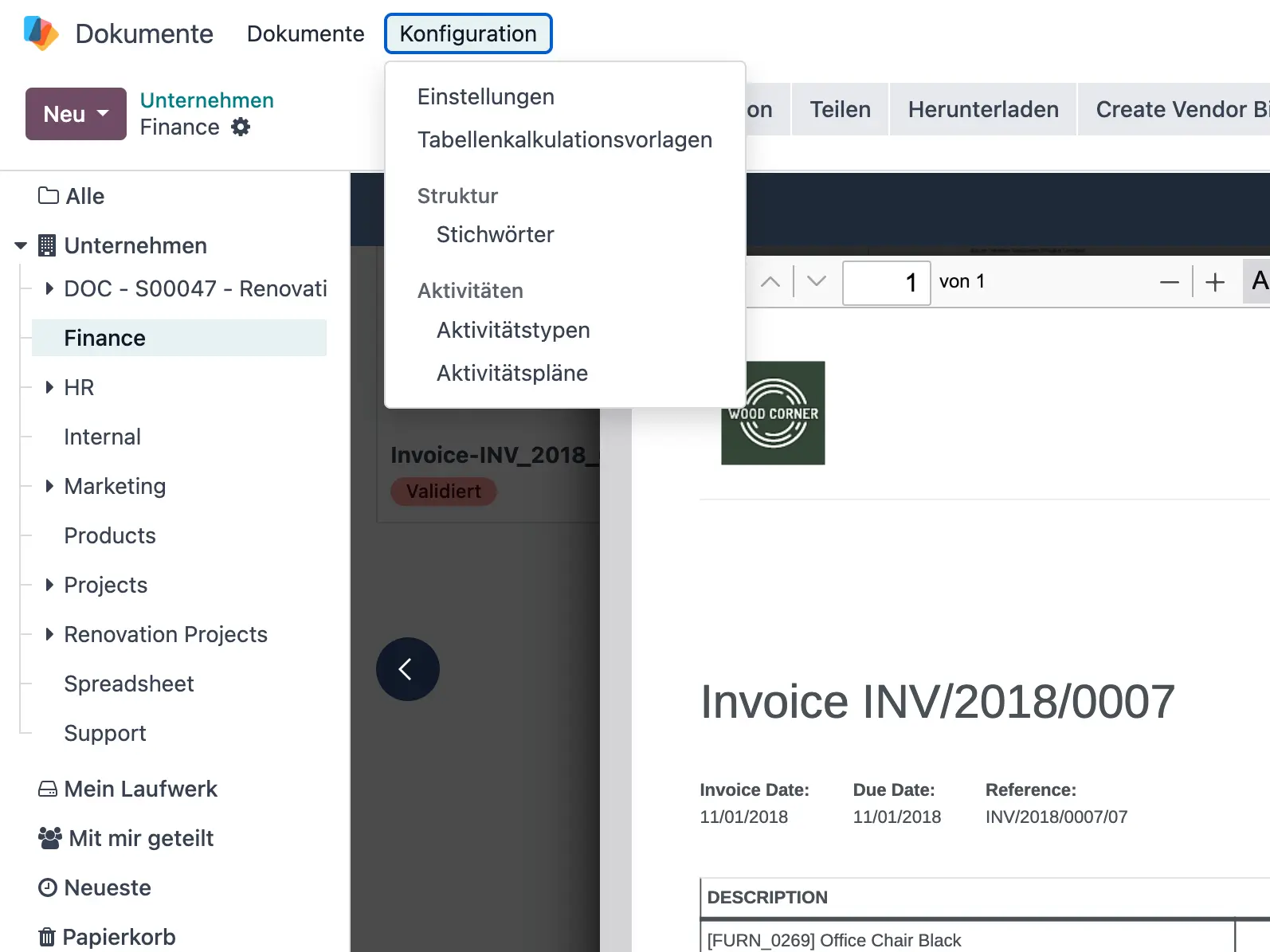Open Aktivitätstypen menu item
The height and width of the screenshot is (952, 1270).
pyautogui.click(x=513, y=330)
